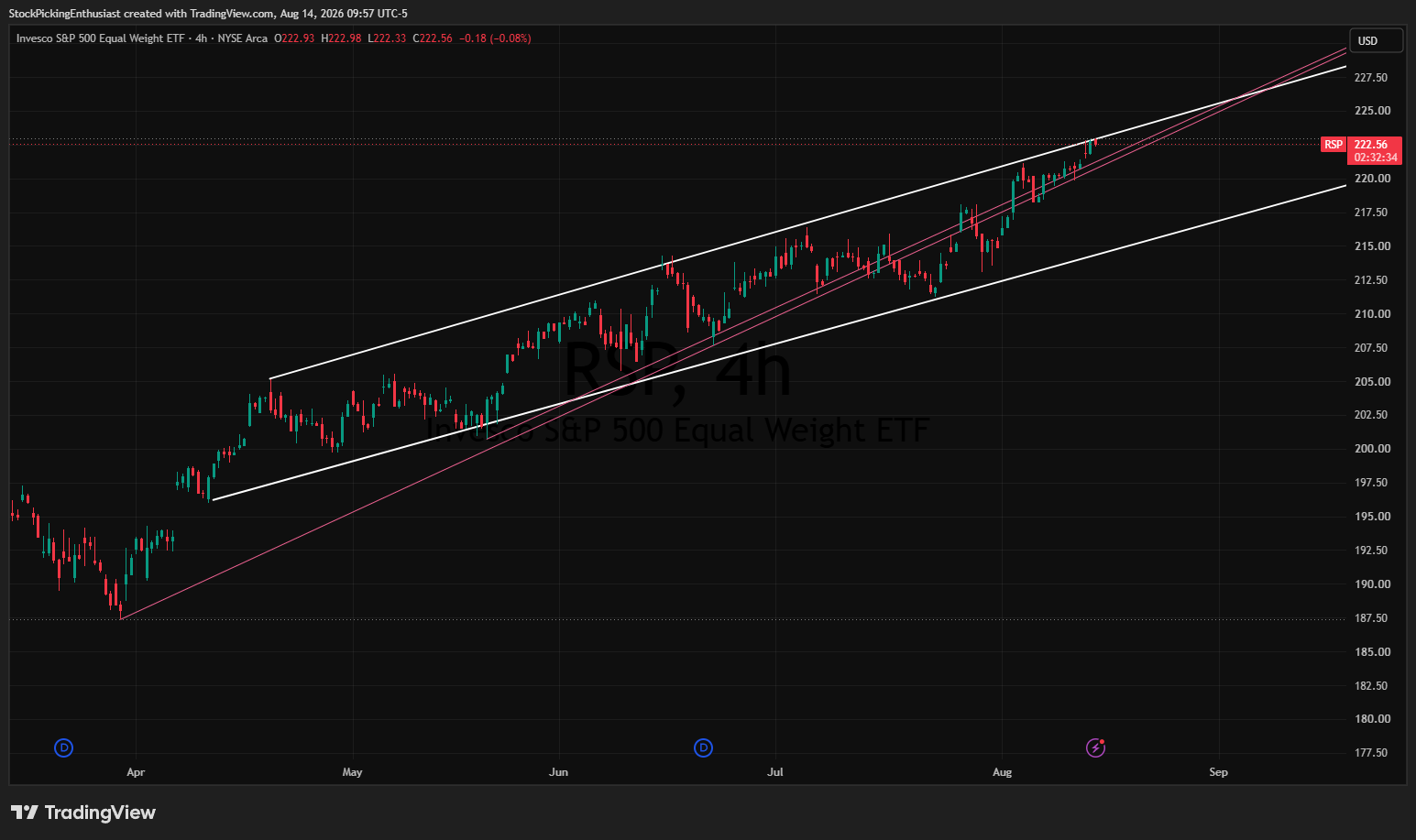This screenshot has height=840, width=1416.
Task: Click the −0.18 (−0.08%) change value
Action: [495, 38]
